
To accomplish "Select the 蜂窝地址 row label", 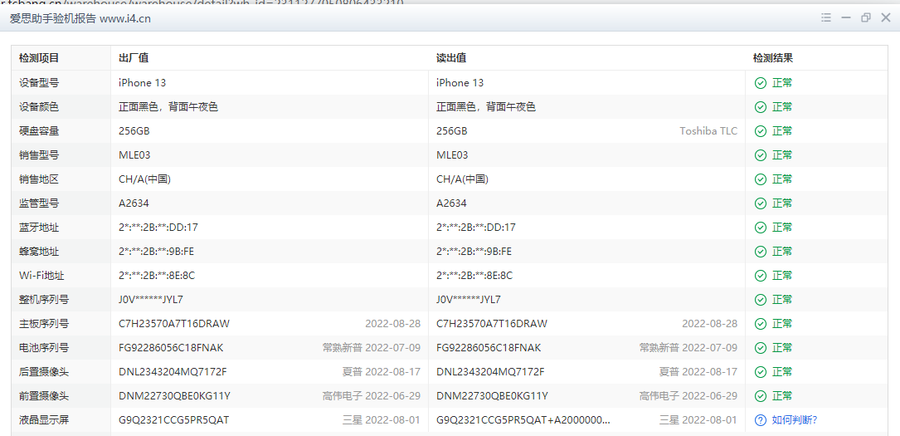I will click(x=39, y=251).
